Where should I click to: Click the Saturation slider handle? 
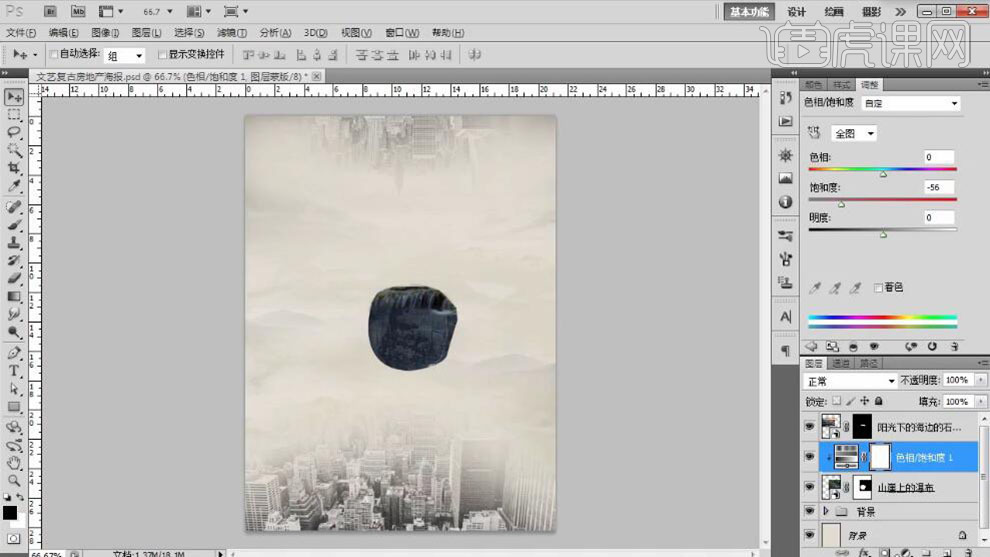[x=841, y=205]
